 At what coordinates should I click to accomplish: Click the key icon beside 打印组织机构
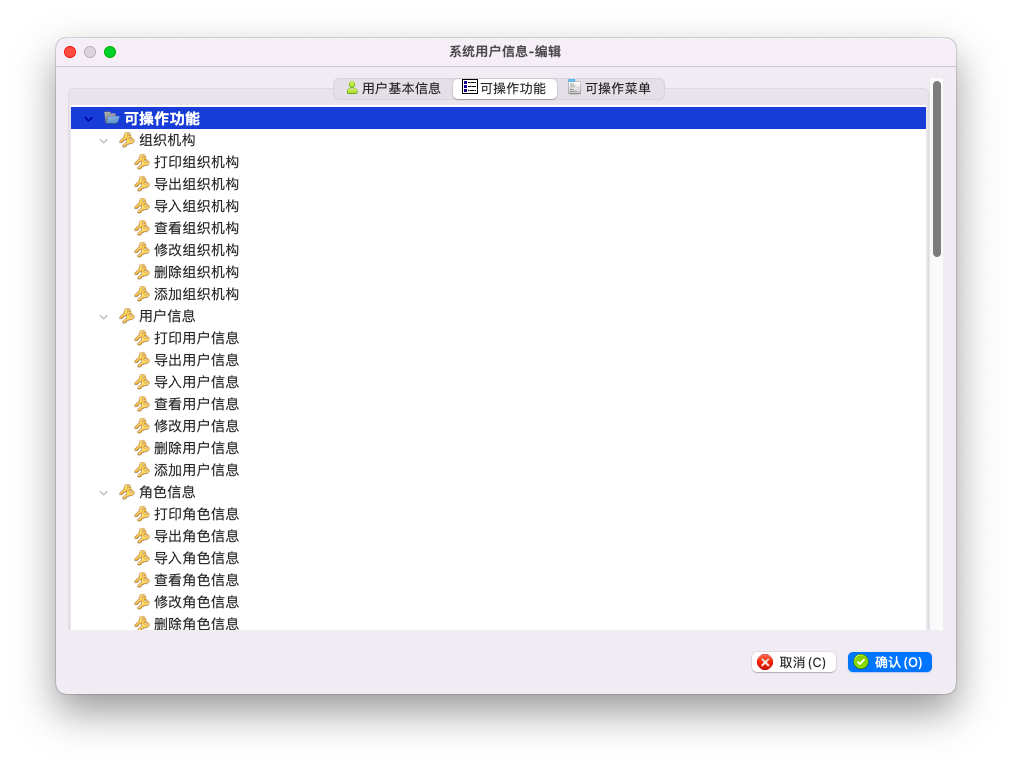pyautogui.click(x=142, y=162)
